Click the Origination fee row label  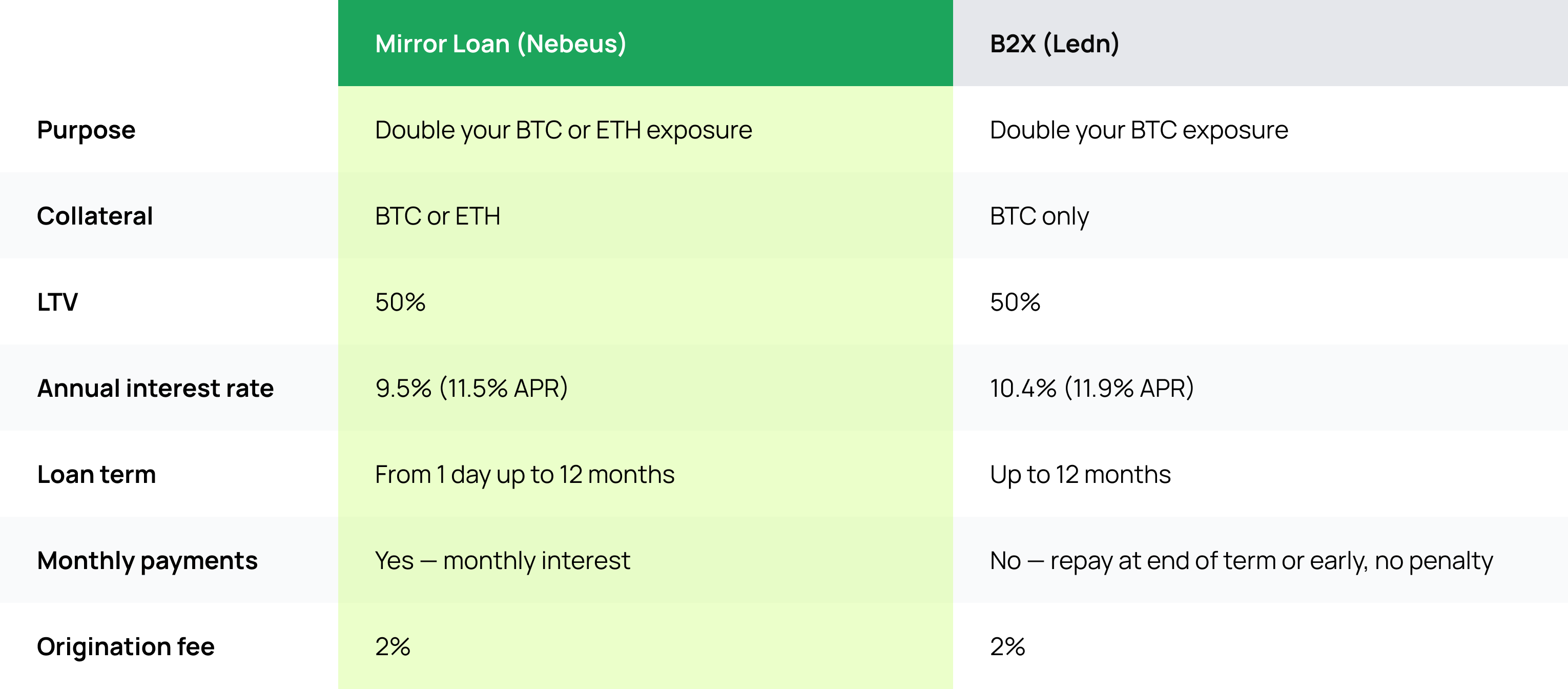(x=126, y=646)
